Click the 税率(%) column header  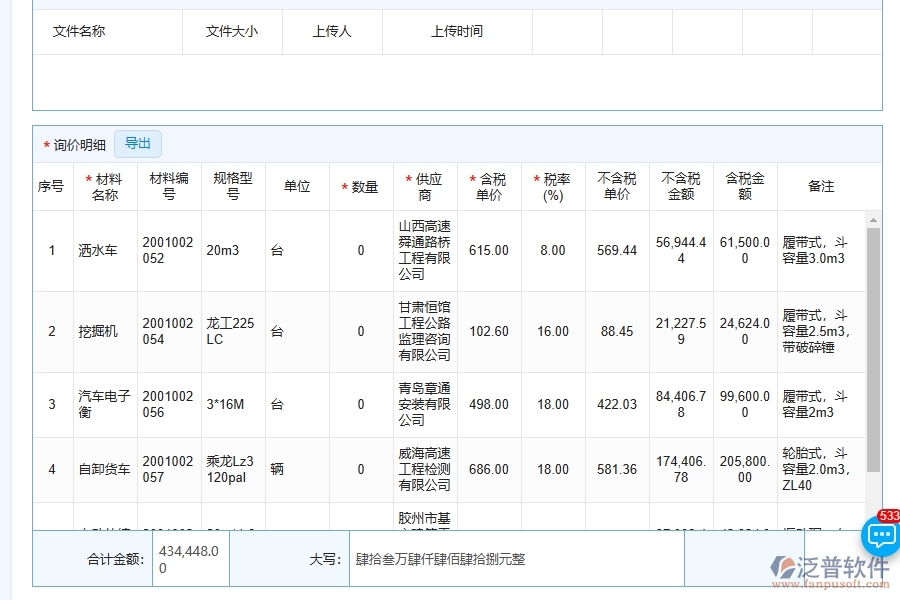click(553, 186)
